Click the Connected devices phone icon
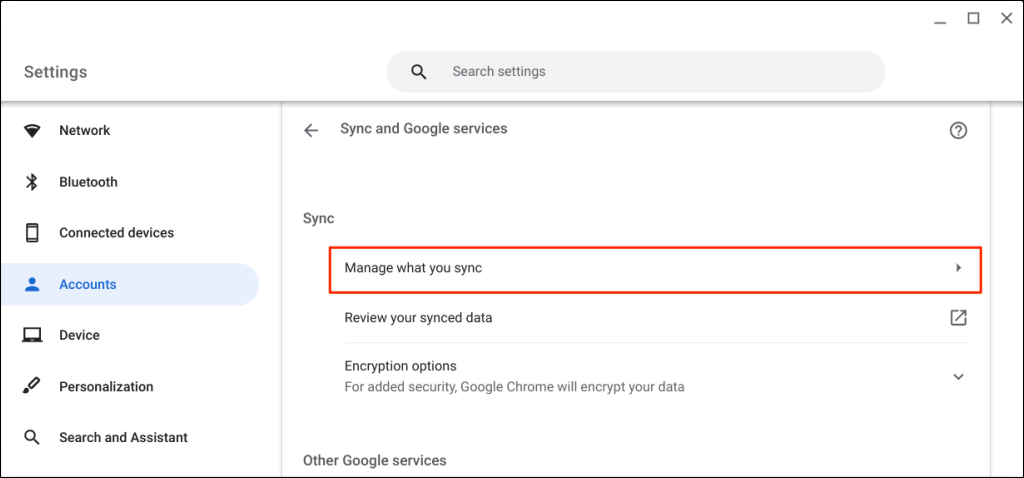 [x=32, y=233]
